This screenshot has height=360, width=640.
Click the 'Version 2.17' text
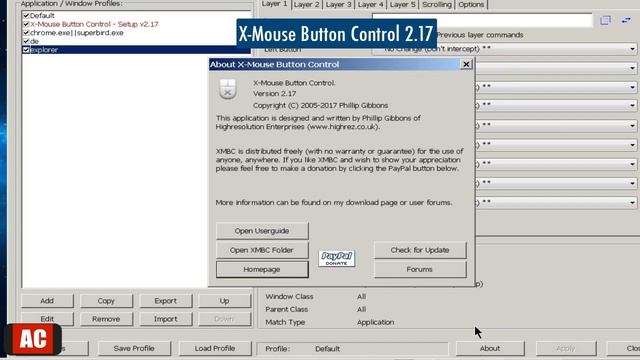click(x=274, y=94)
